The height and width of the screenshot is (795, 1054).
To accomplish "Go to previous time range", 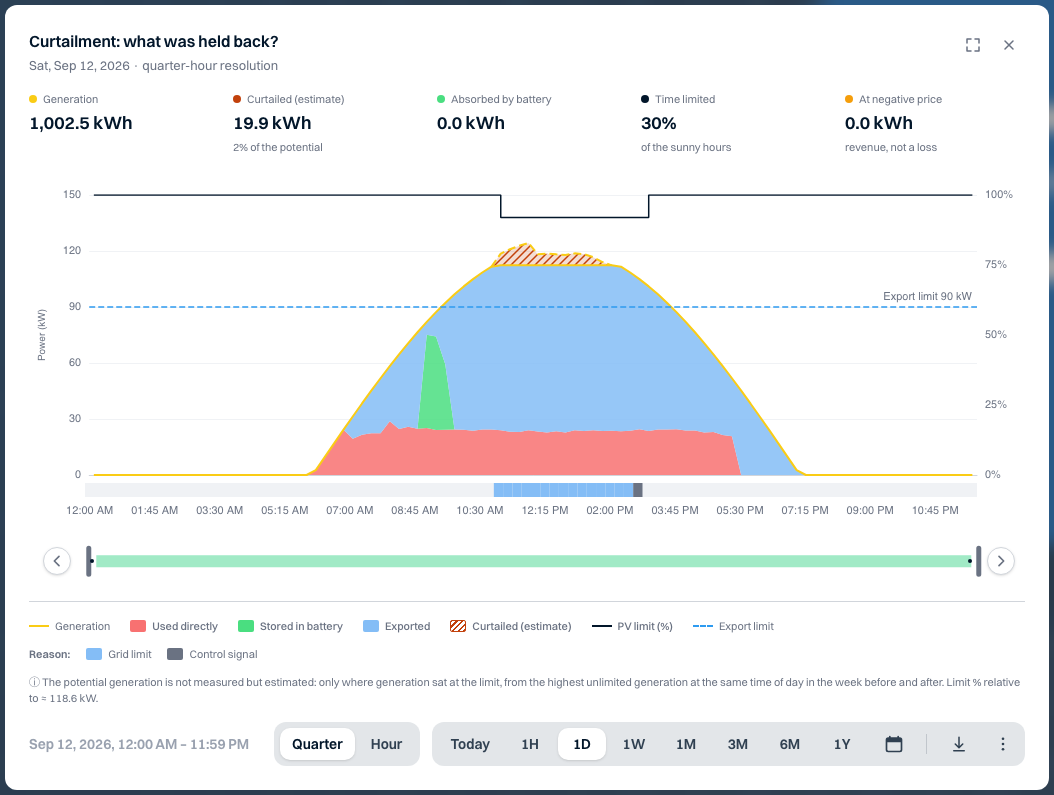I will point(57,561).
